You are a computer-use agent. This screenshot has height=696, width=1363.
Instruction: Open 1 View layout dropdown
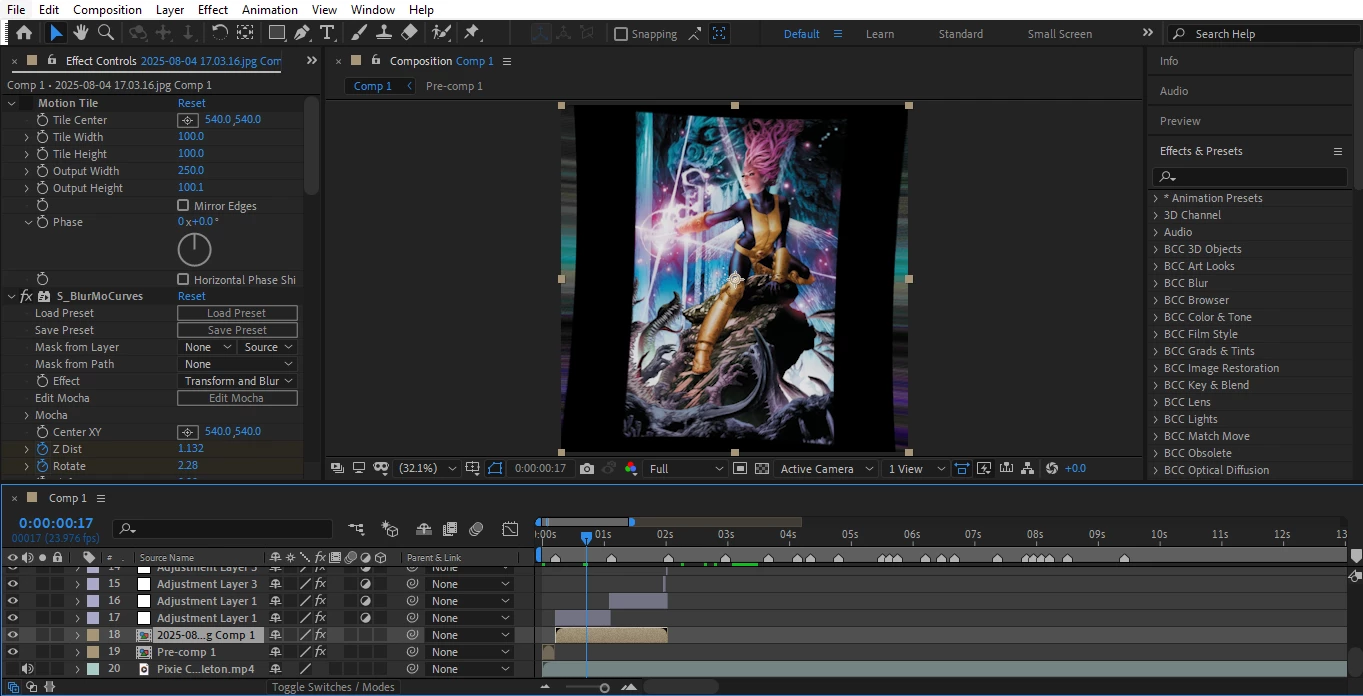pos(915,468)
